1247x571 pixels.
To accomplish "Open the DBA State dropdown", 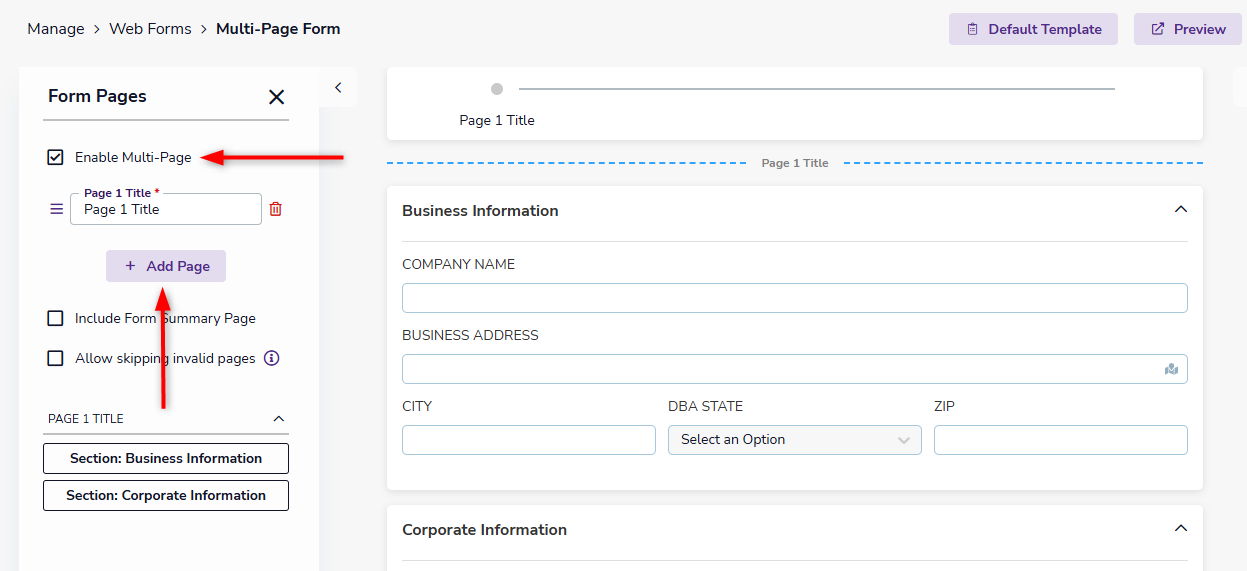I will [x=795, y=440].
